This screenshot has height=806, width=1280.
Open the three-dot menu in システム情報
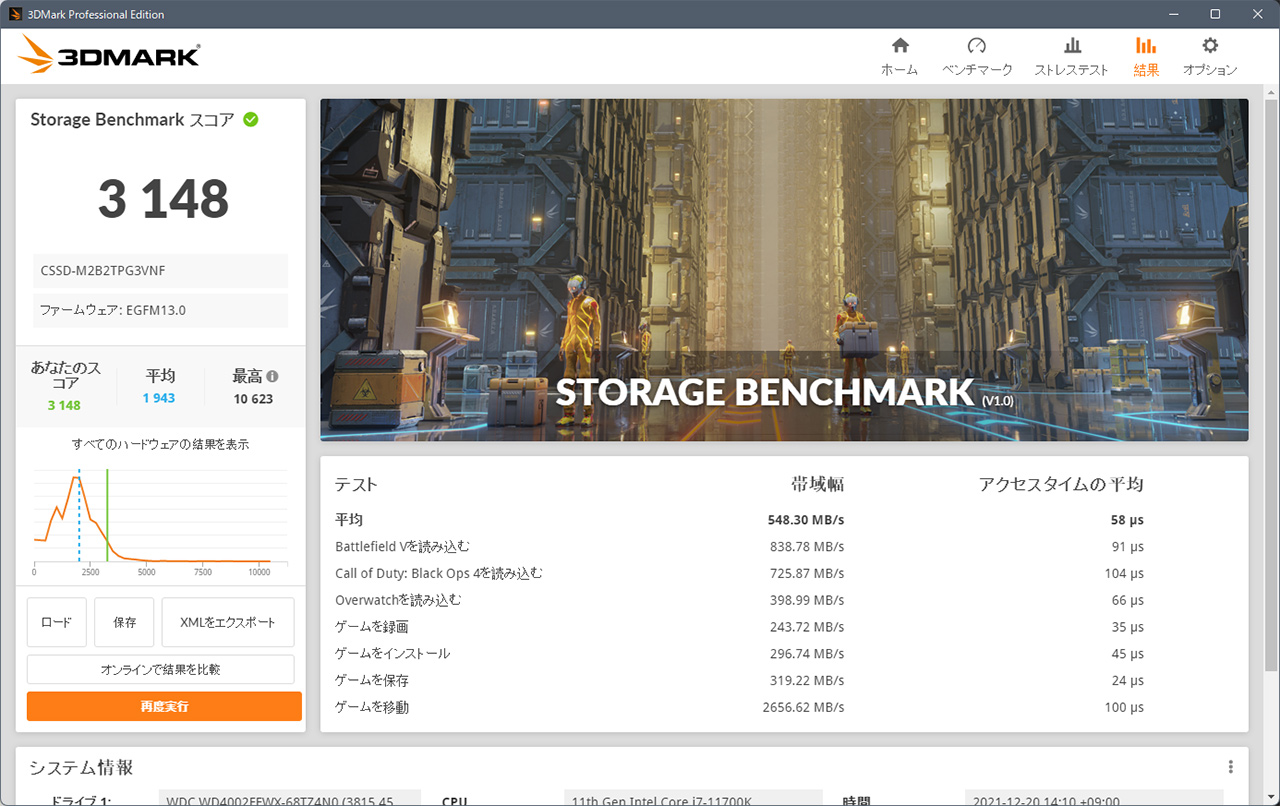(1231, 767)
